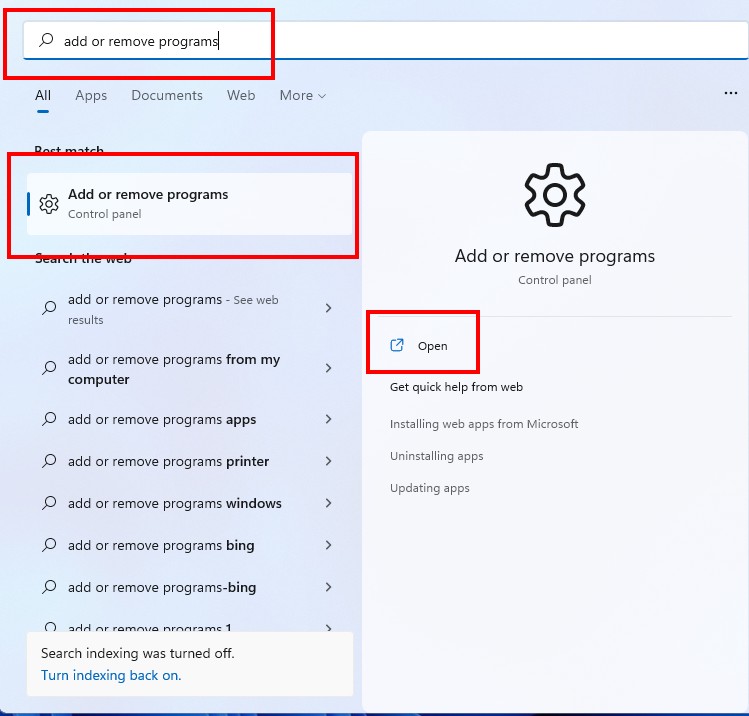
Task: Switch to the All tab
Action: click(43, 95)
